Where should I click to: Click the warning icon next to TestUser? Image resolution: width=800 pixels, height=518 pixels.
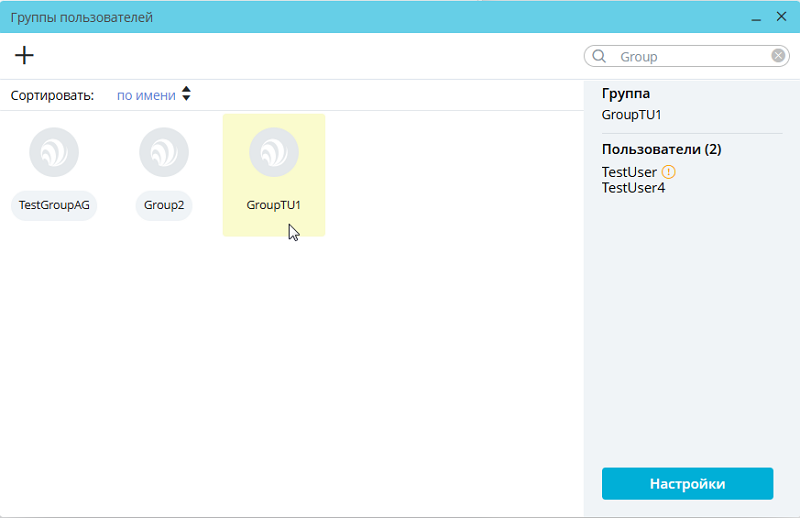[x=669, y=172]
